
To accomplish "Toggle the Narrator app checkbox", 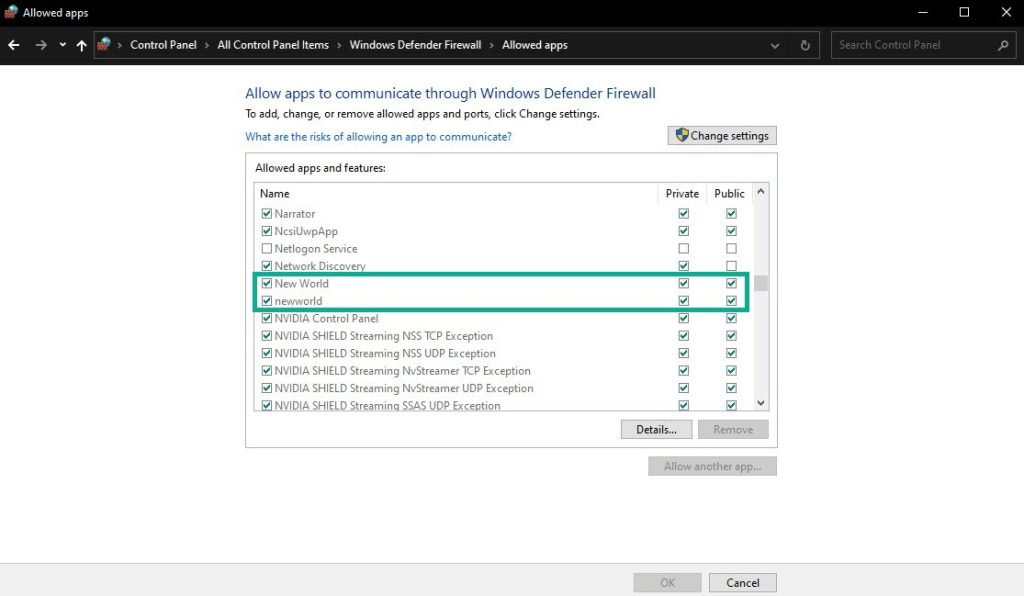I will tap(266, 213).
